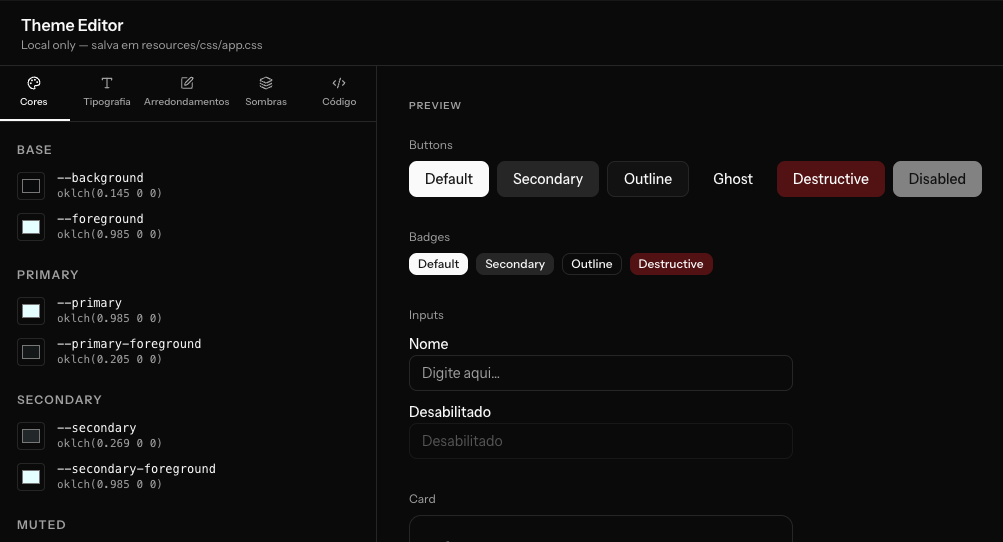Click the BASE section heading
1003x542 pixels.
[35, 150]
